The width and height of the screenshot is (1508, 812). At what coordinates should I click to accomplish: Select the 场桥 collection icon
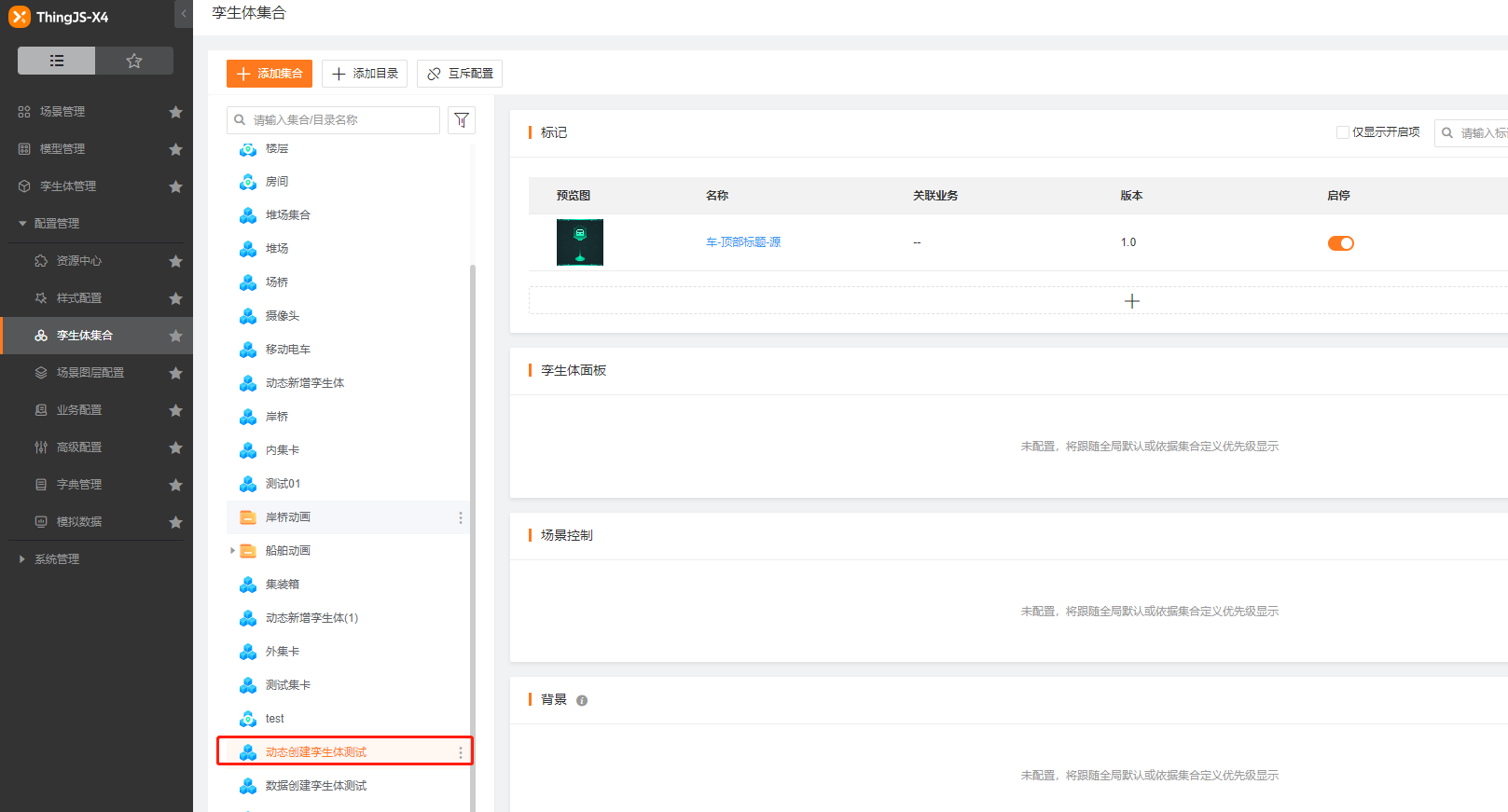pos(248,282)
